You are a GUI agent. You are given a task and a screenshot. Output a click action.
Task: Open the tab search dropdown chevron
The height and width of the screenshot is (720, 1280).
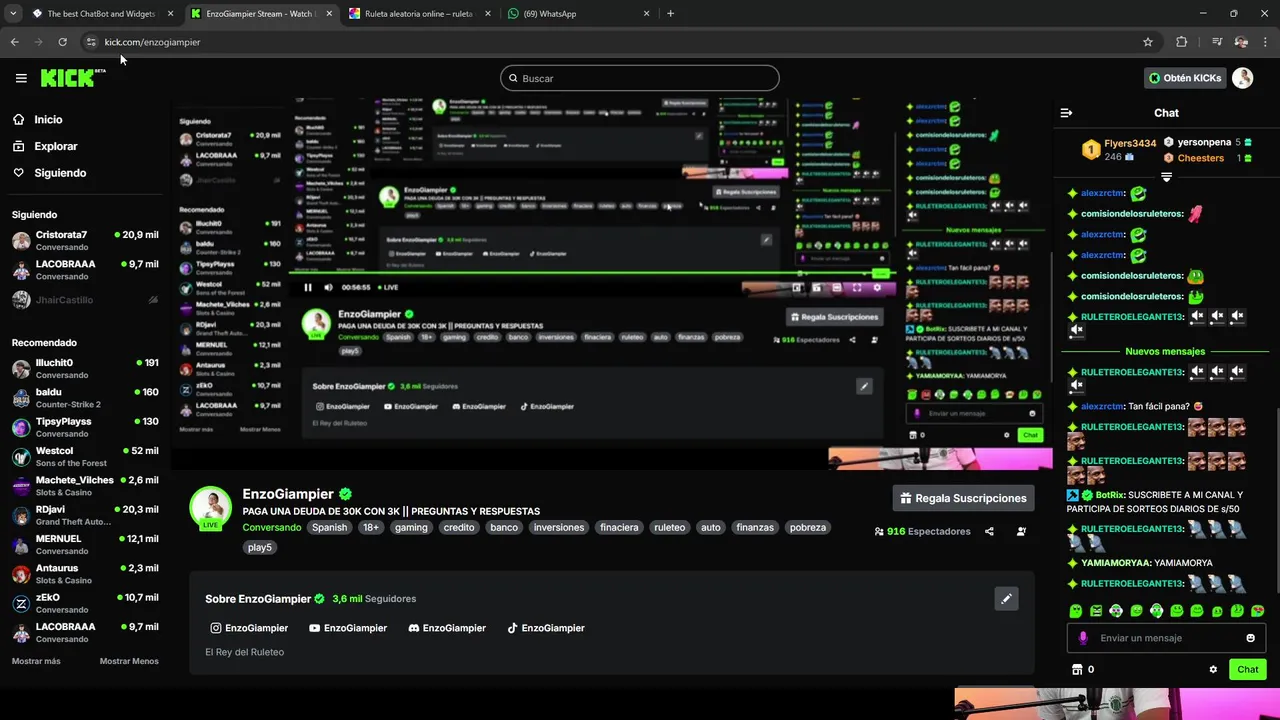(x=13, y=14)
